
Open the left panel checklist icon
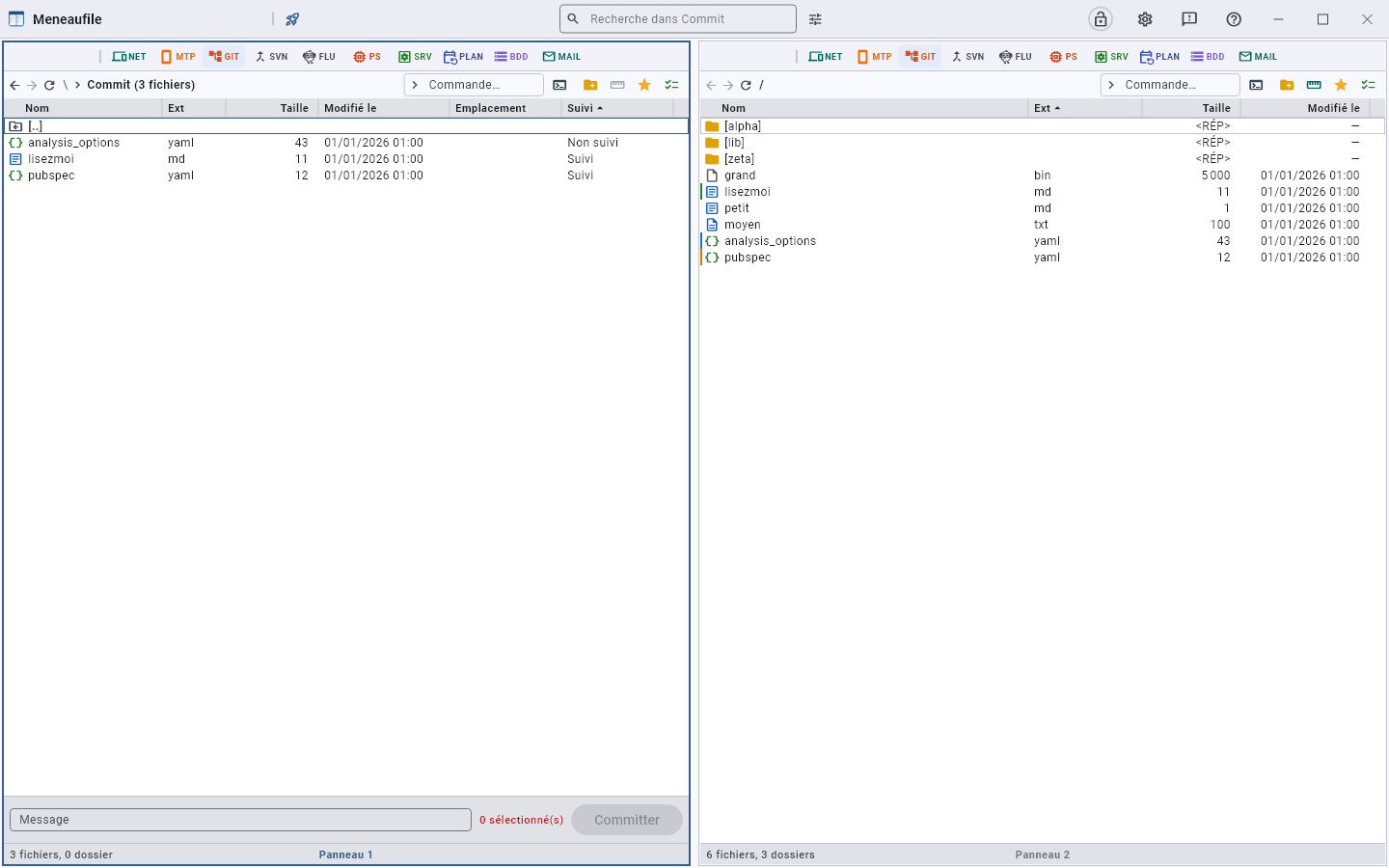point(671,85)
